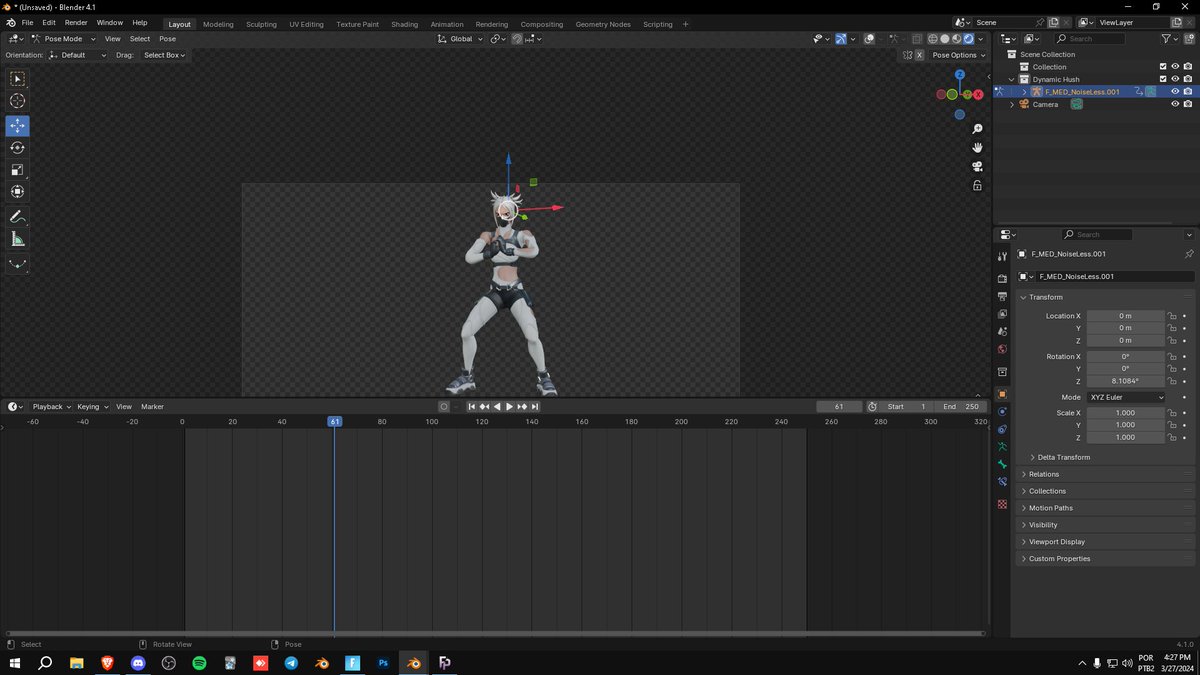Open the Scene properties tab
The height and width of the screenshot is (675, 1200).
(1002, 331)
